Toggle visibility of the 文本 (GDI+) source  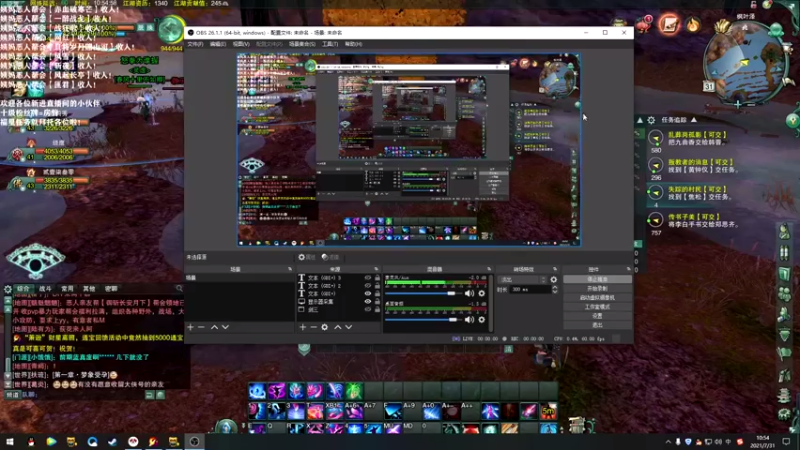point(367,294)
